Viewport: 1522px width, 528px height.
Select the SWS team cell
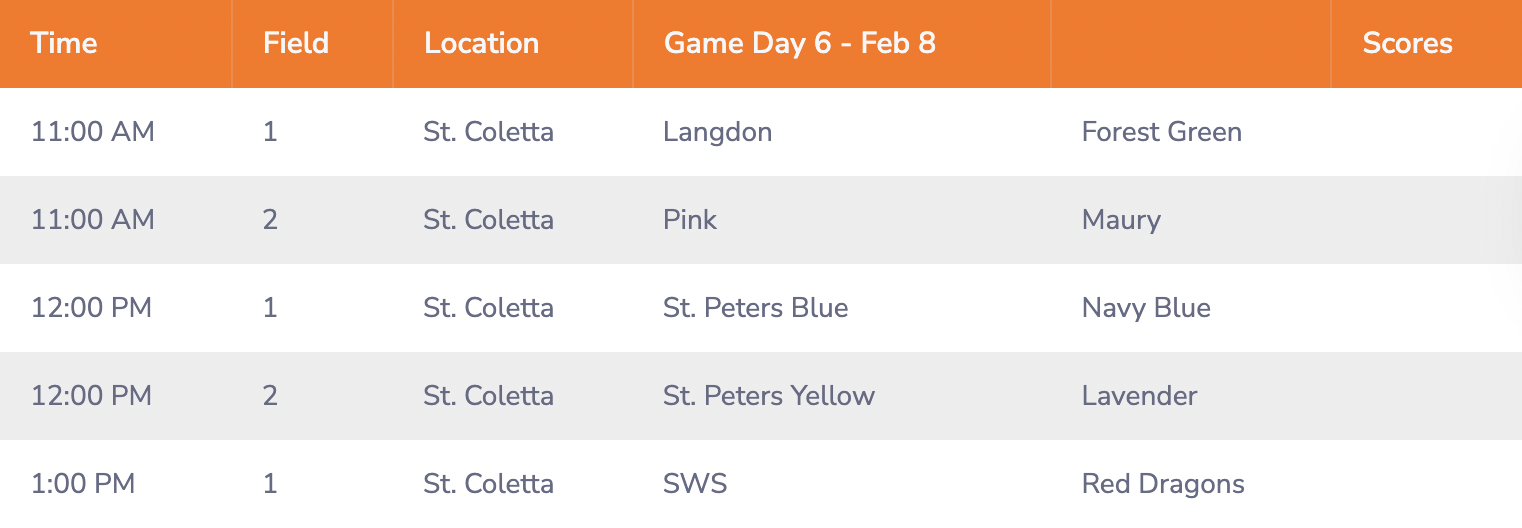click(695, 484)
